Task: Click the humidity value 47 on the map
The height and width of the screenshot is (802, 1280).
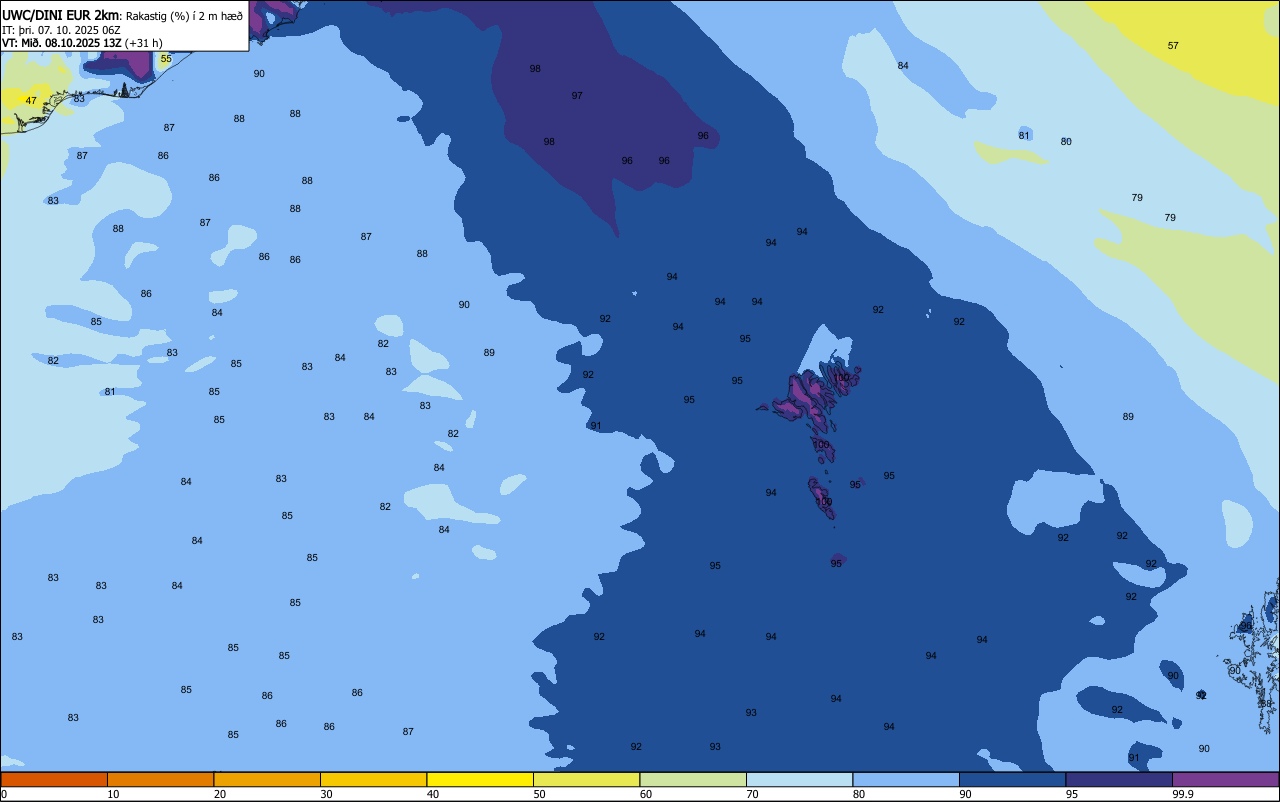Action: coord(31,101)
